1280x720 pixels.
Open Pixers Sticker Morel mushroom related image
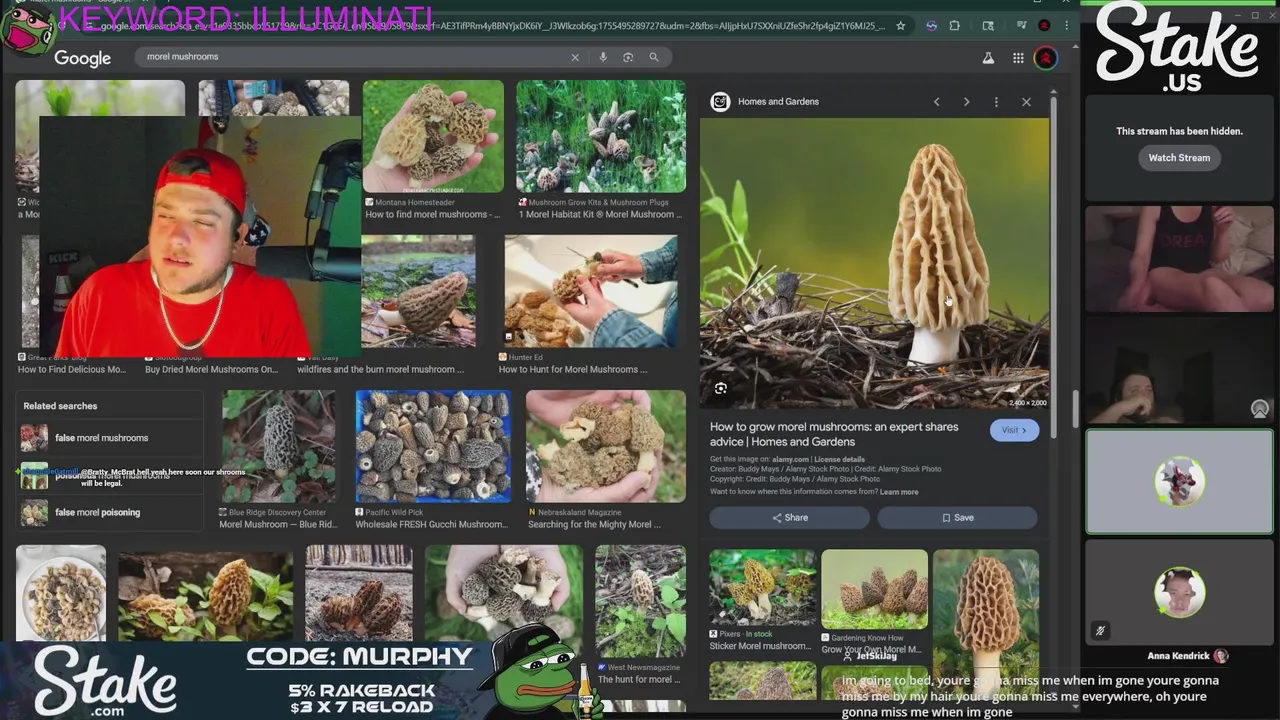click(762, 588)
